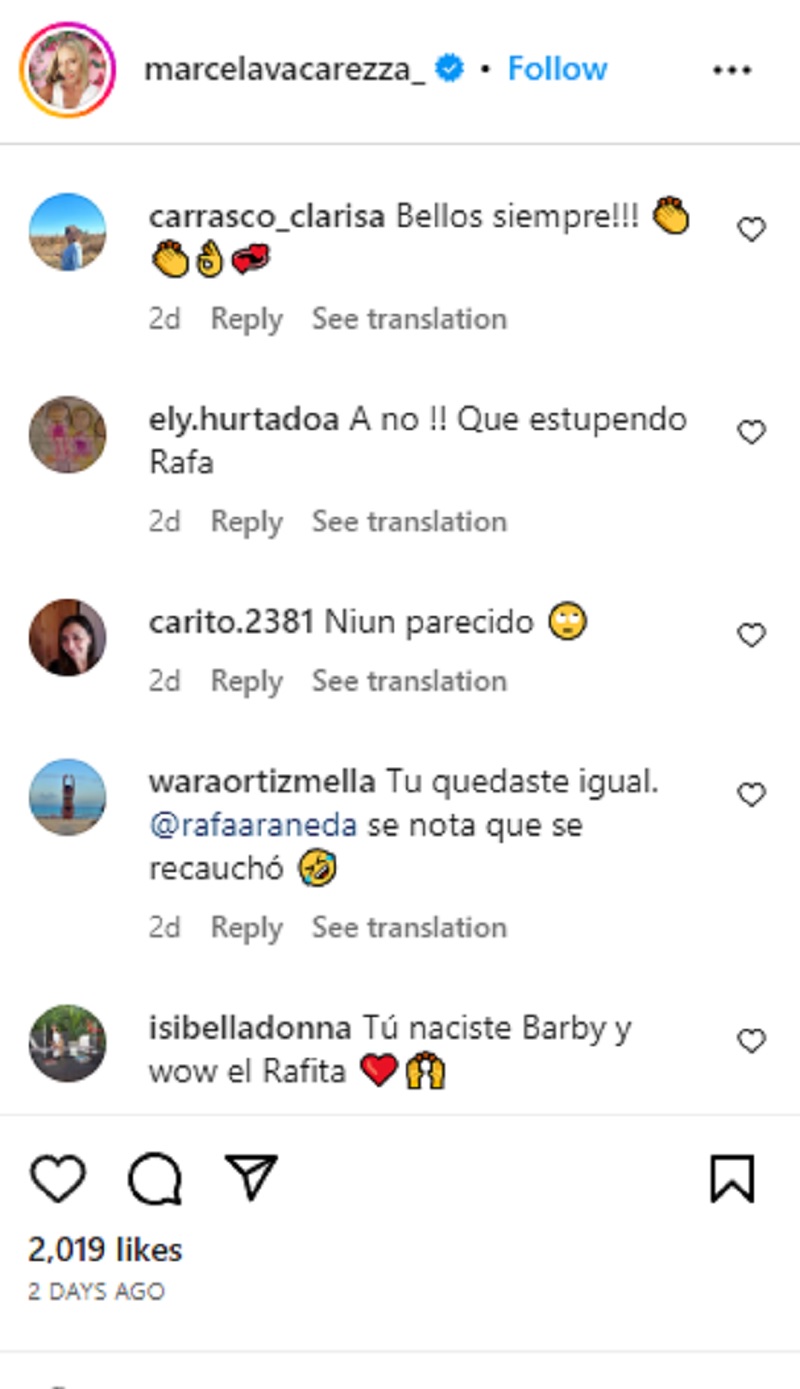Follow marcelavacarezza_ account

tap(557, 69)
